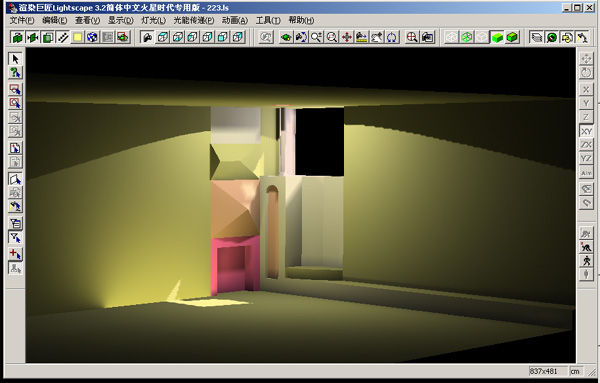This screenshot has height=383, width=600.
Task: Click the page-with-red-plus selection icon
Action: pos(15,148)
